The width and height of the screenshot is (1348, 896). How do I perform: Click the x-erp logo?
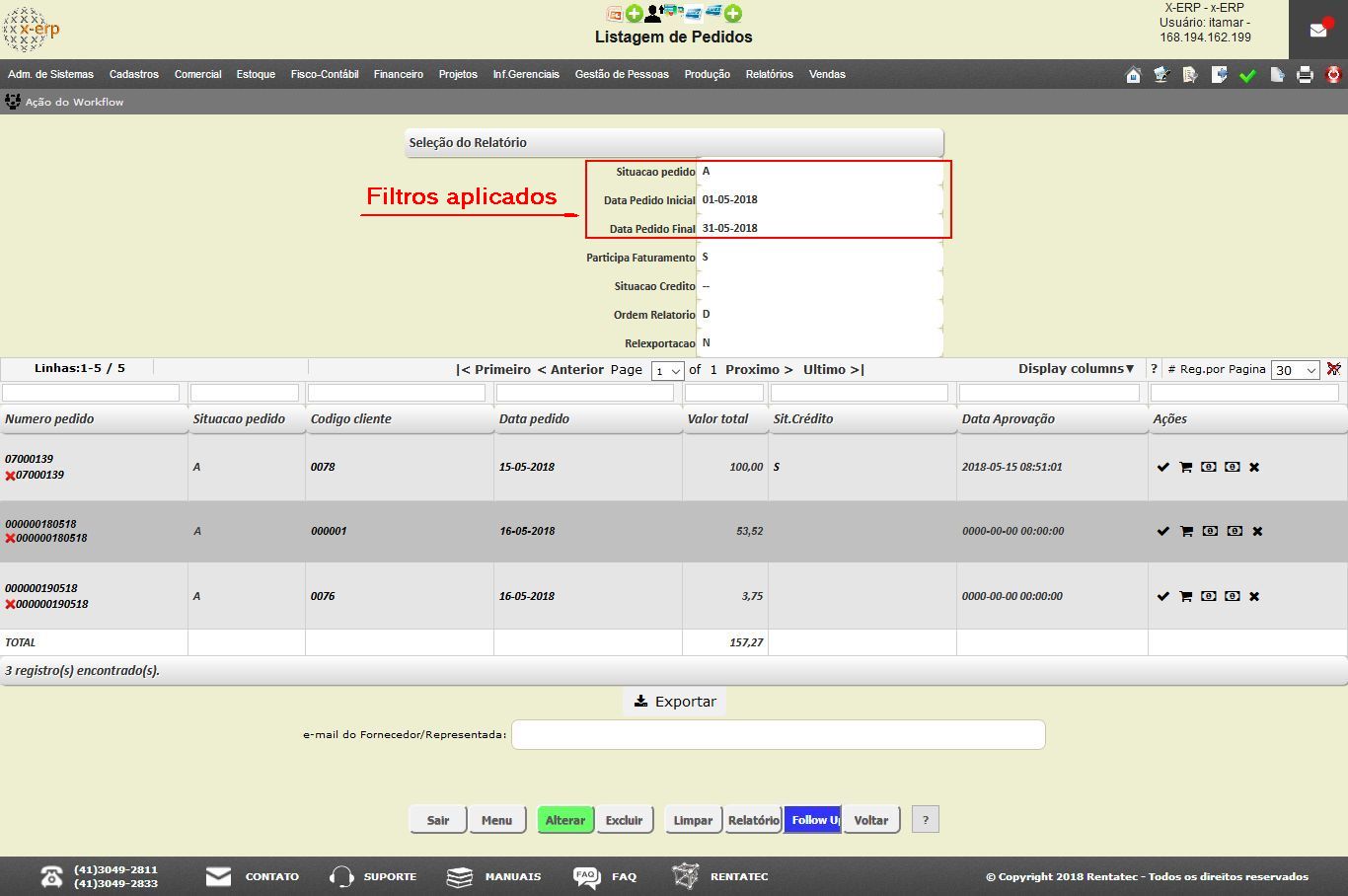point(32,30)
